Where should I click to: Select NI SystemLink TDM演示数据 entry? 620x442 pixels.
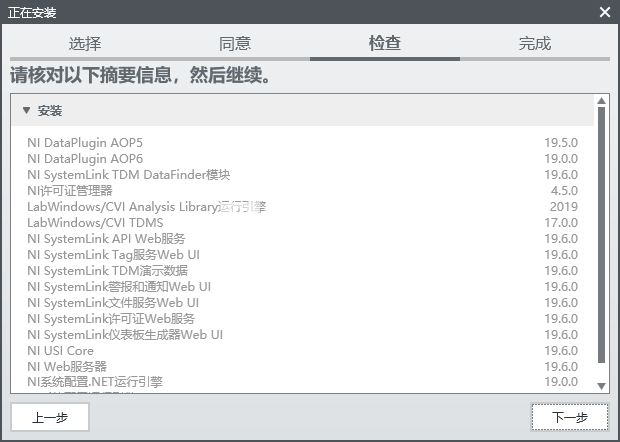tap(302, 270)
